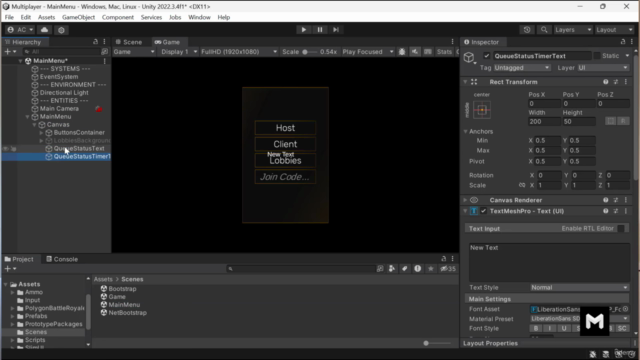This screenshot has height=360, width=640.
Task: Open the Hierarchy create plus button
Action: pyautogui.click(x=10, y=51)
